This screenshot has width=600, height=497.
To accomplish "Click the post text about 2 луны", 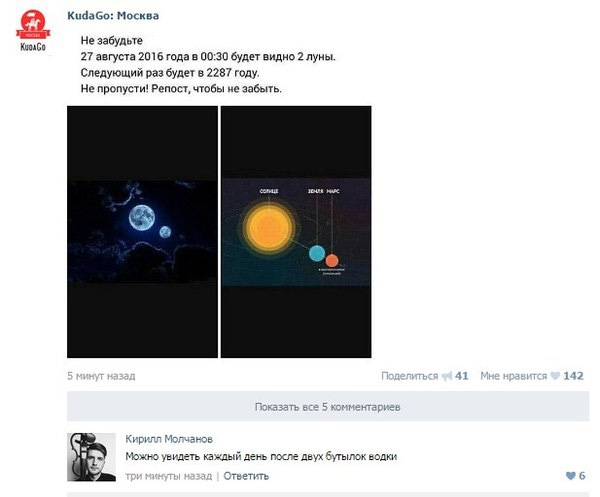I will click(208, 57).
